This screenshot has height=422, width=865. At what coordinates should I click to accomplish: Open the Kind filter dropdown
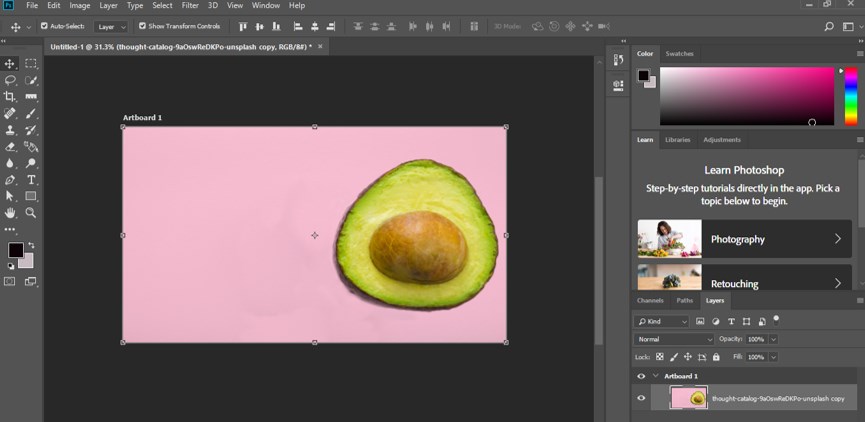[662, 322]
